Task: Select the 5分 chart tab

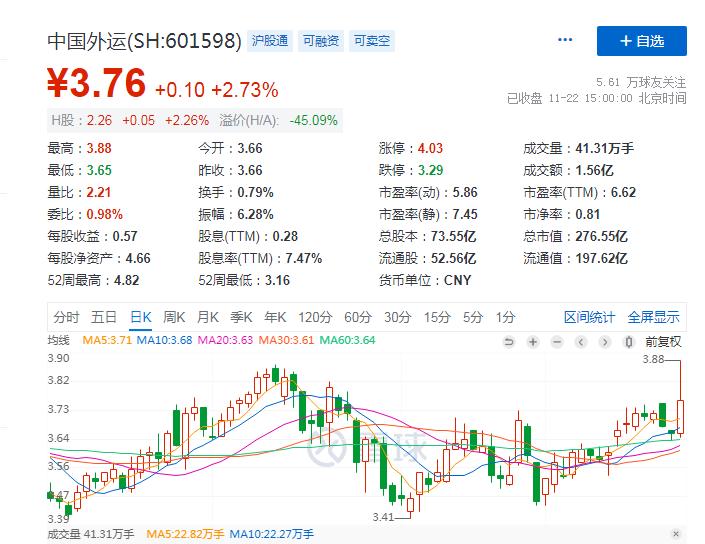Action: [x=473, y=317]
